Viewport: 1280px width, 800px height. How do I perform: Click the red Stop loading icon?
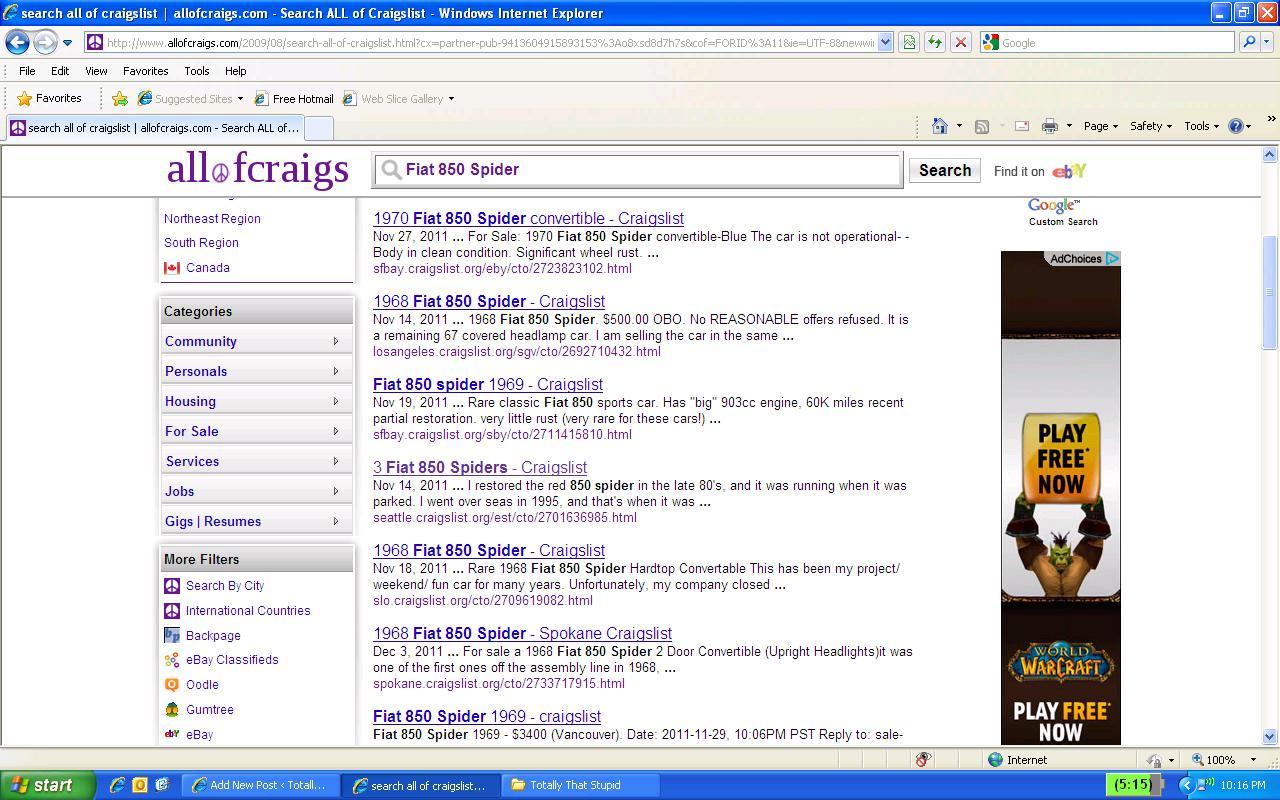(x=960, y=42)
